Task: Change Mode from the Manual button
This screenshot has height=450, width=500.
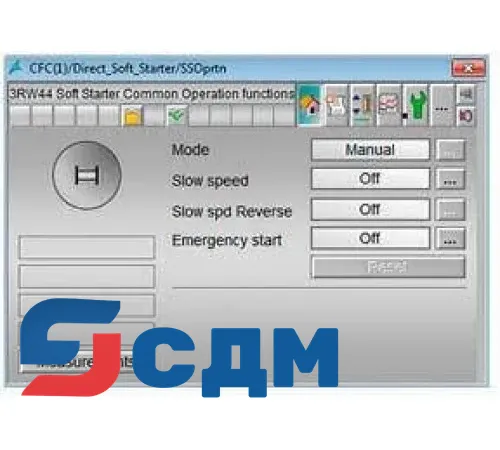Action: pyautogui.click(x=370, y=150)
